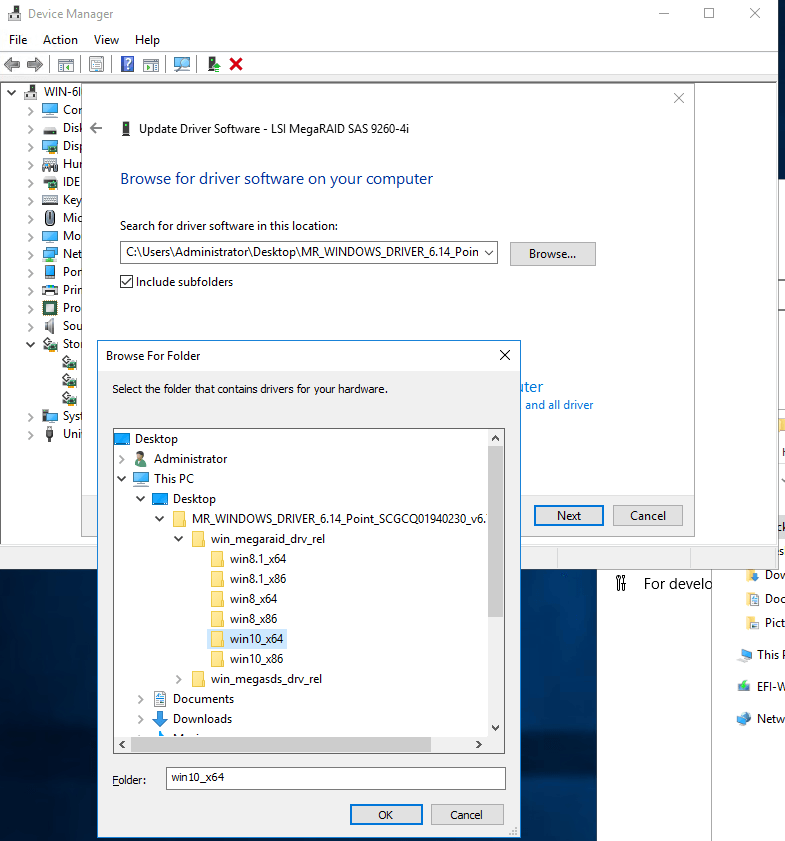Image resolution: width=785 pixels, height=841 pixels.
Task: Expand the win_megasds_drv_rel folder
Action: [x=179, y=679]
